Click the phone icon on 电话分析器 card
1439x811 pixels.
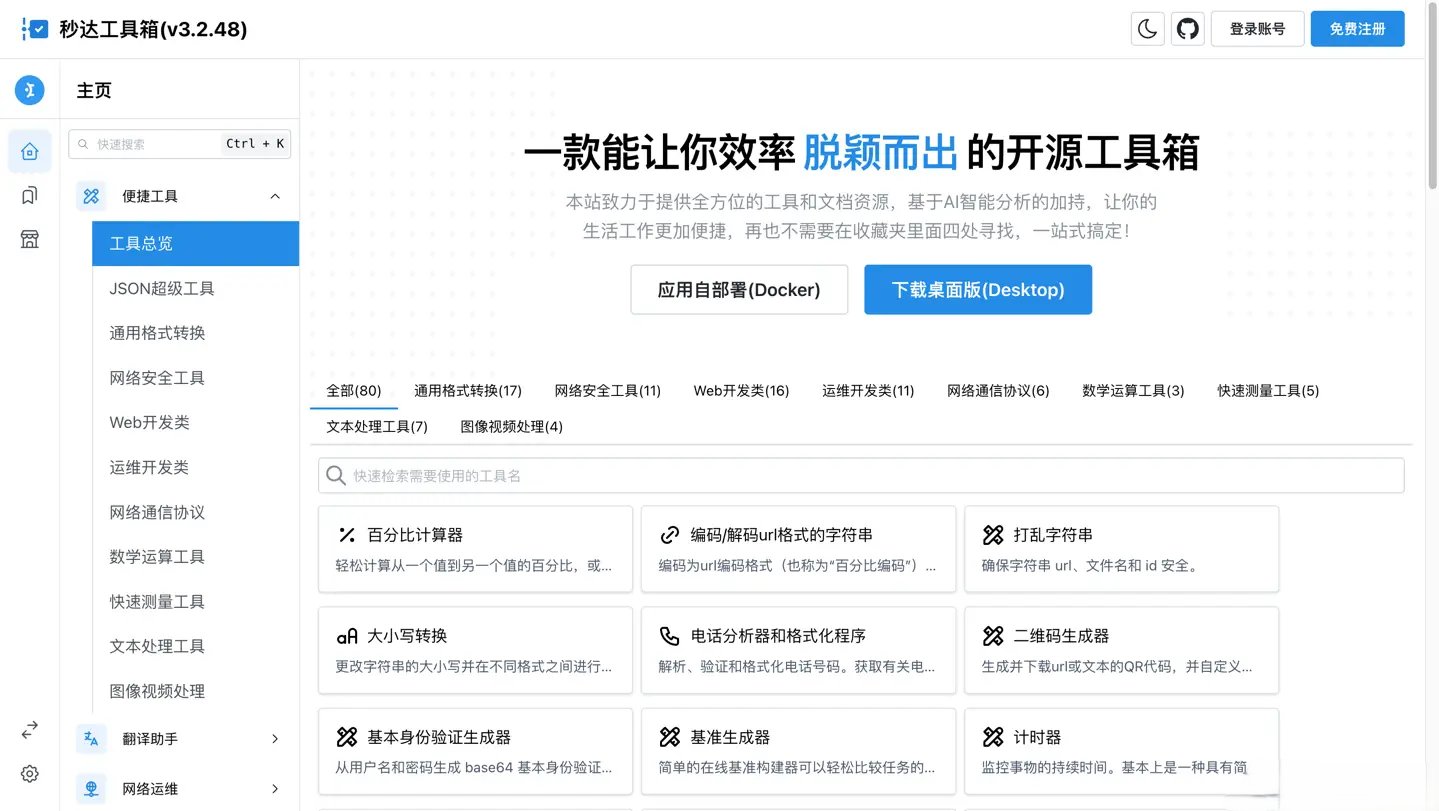[x=668, y=636]
